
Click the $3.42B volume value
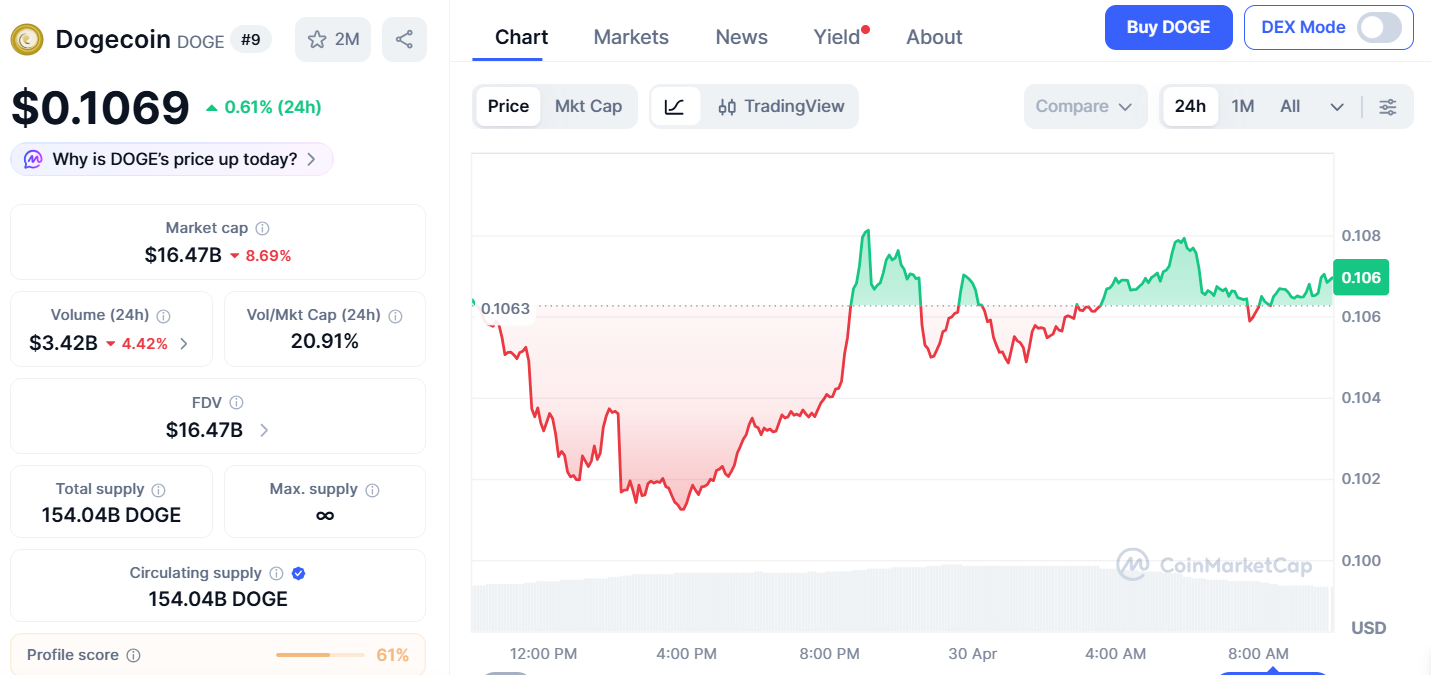[x=64, y=343]
